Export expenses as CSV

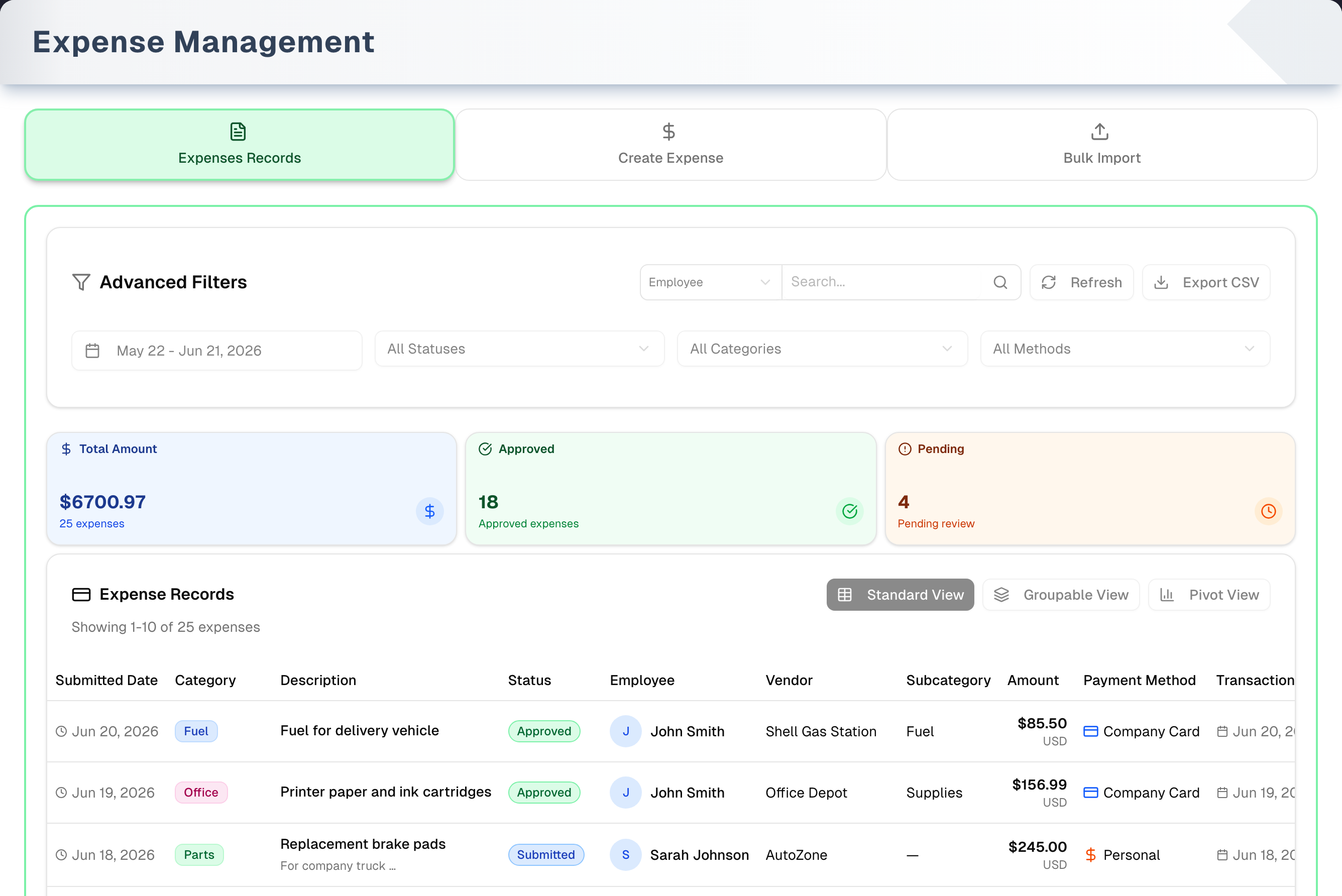tap(1205, 282)
